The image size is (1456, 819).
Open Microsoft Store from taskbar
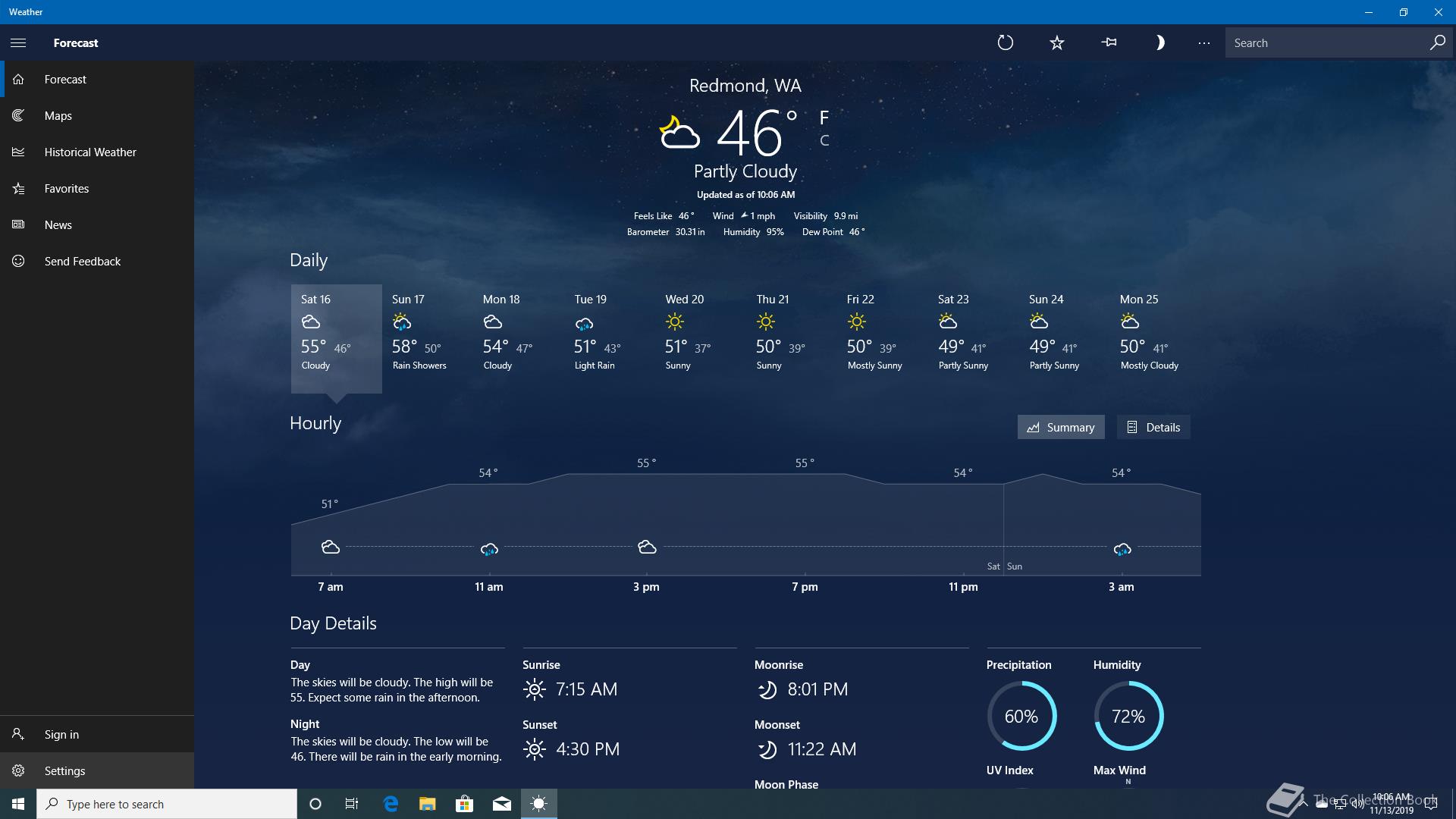pos(464,804)
